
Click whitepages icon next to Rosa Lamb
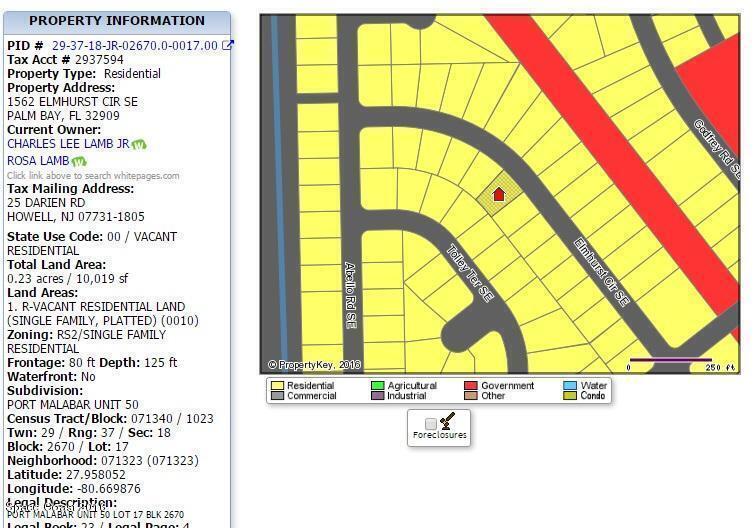(x=79, y=161)
